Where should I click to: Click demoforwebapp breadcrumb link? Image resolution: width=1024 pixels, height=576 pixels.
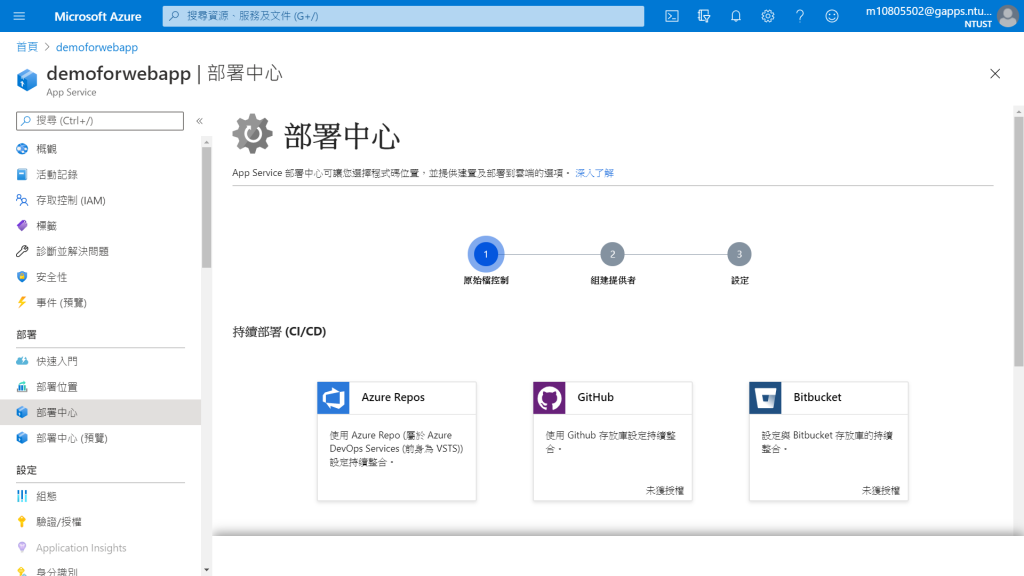click(x=97, y=47)
